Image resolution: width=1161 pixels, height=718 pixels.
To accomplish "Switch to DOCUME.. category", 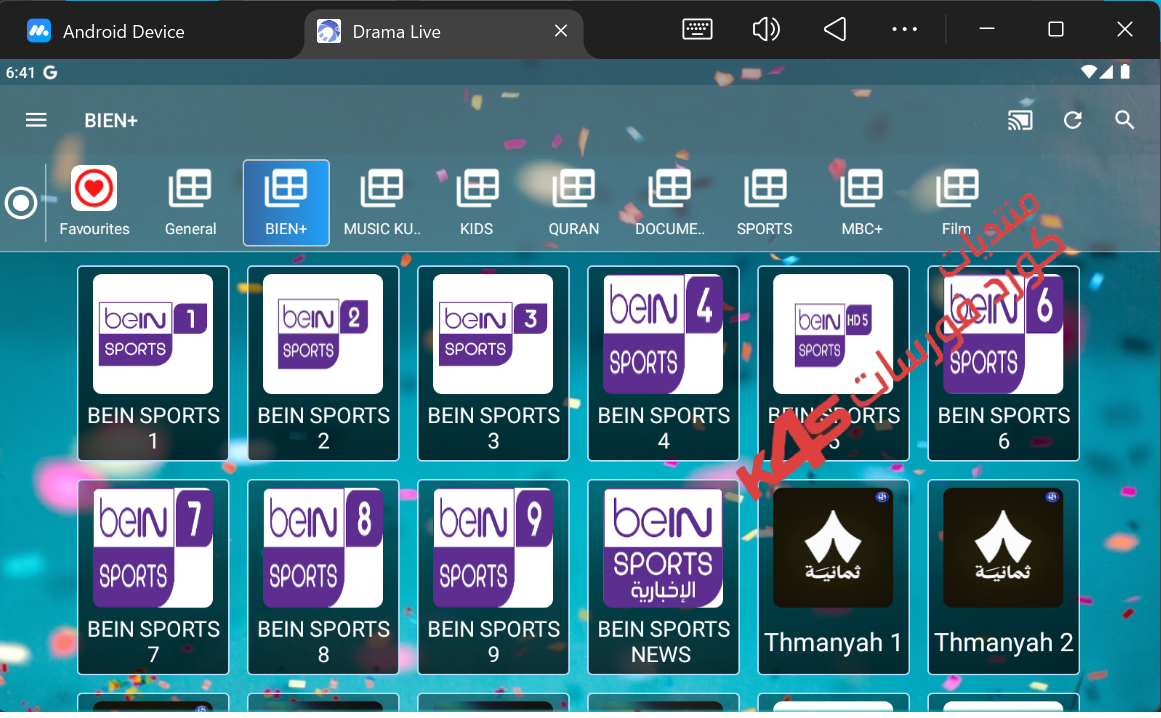I will pos(669,202).
